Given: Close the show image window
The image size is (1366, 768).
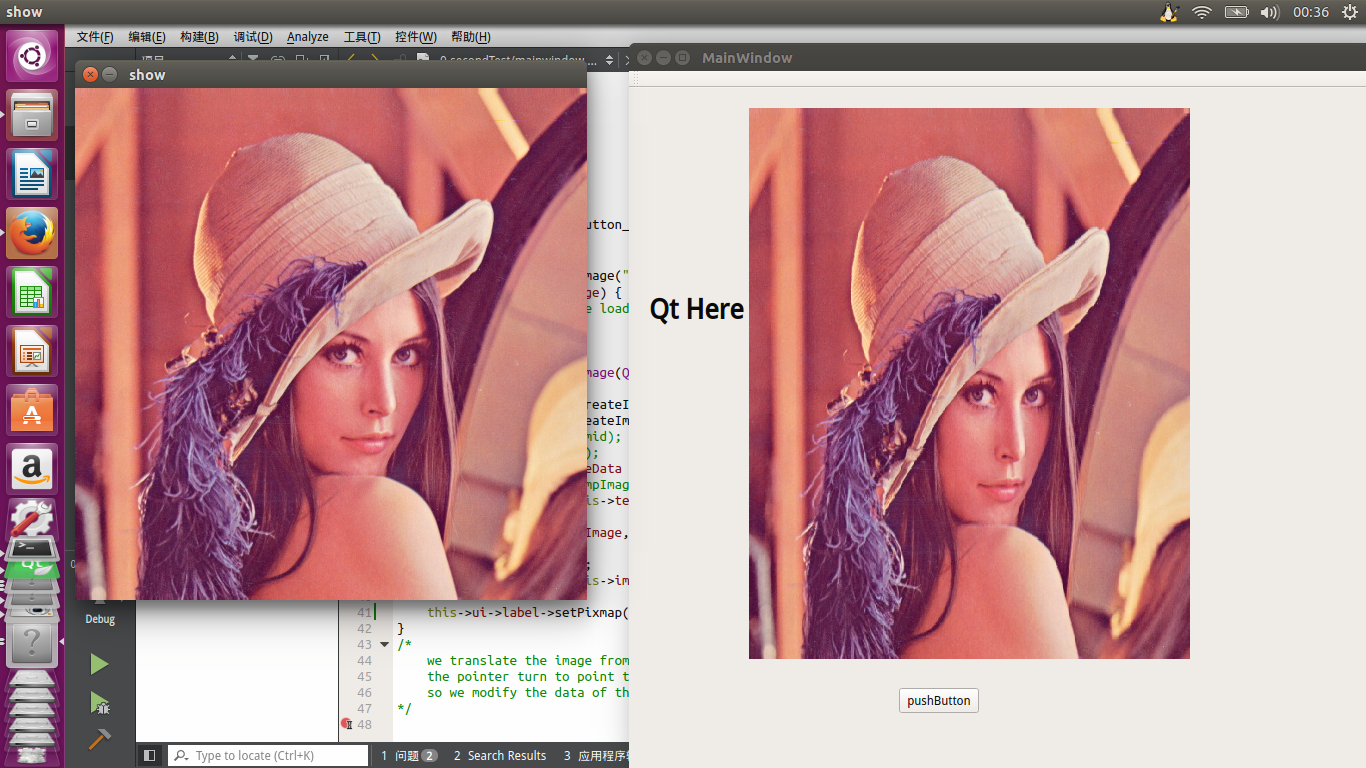Looking at the screenshot, I should click(90, 74).
